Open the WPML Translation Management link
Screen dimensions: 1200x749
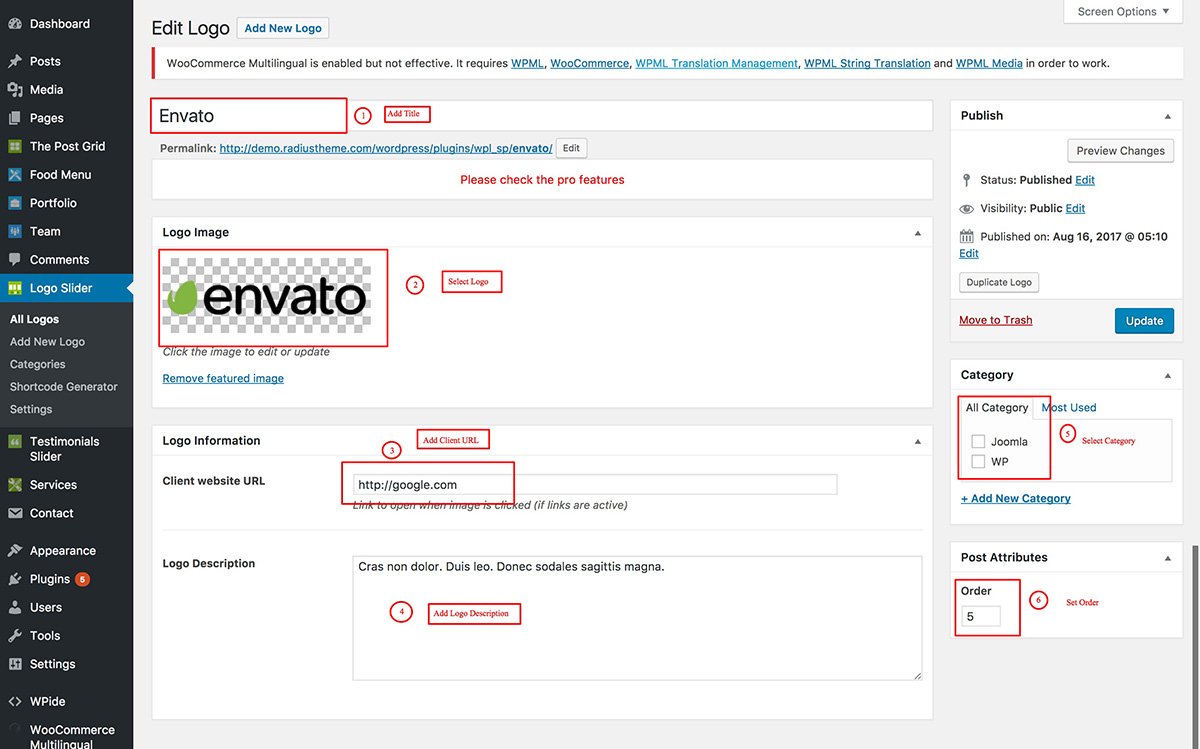click(717, 63)
